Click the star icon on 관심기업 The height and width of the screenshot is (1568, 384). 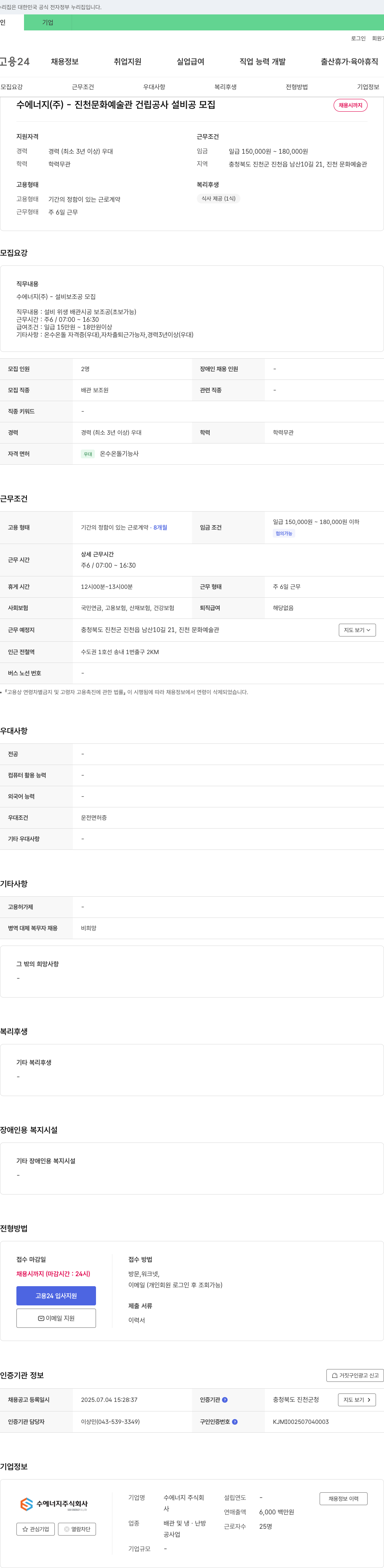[25, 1529]
